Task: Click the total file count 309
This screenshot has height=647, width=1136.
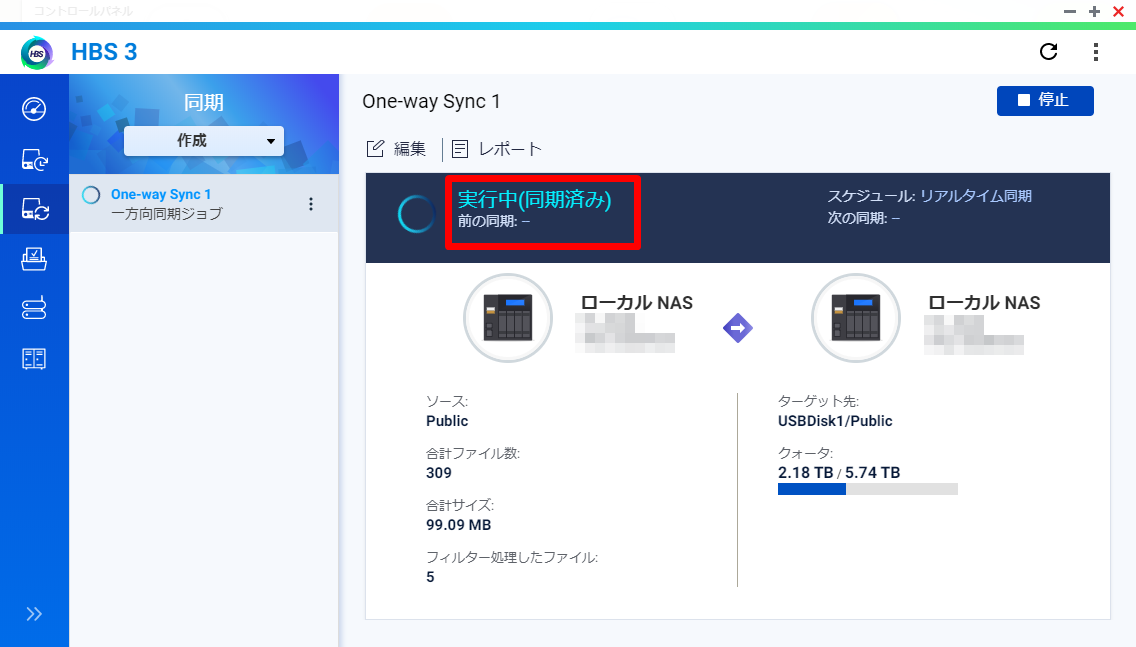Action: click(x=439, y=473)
